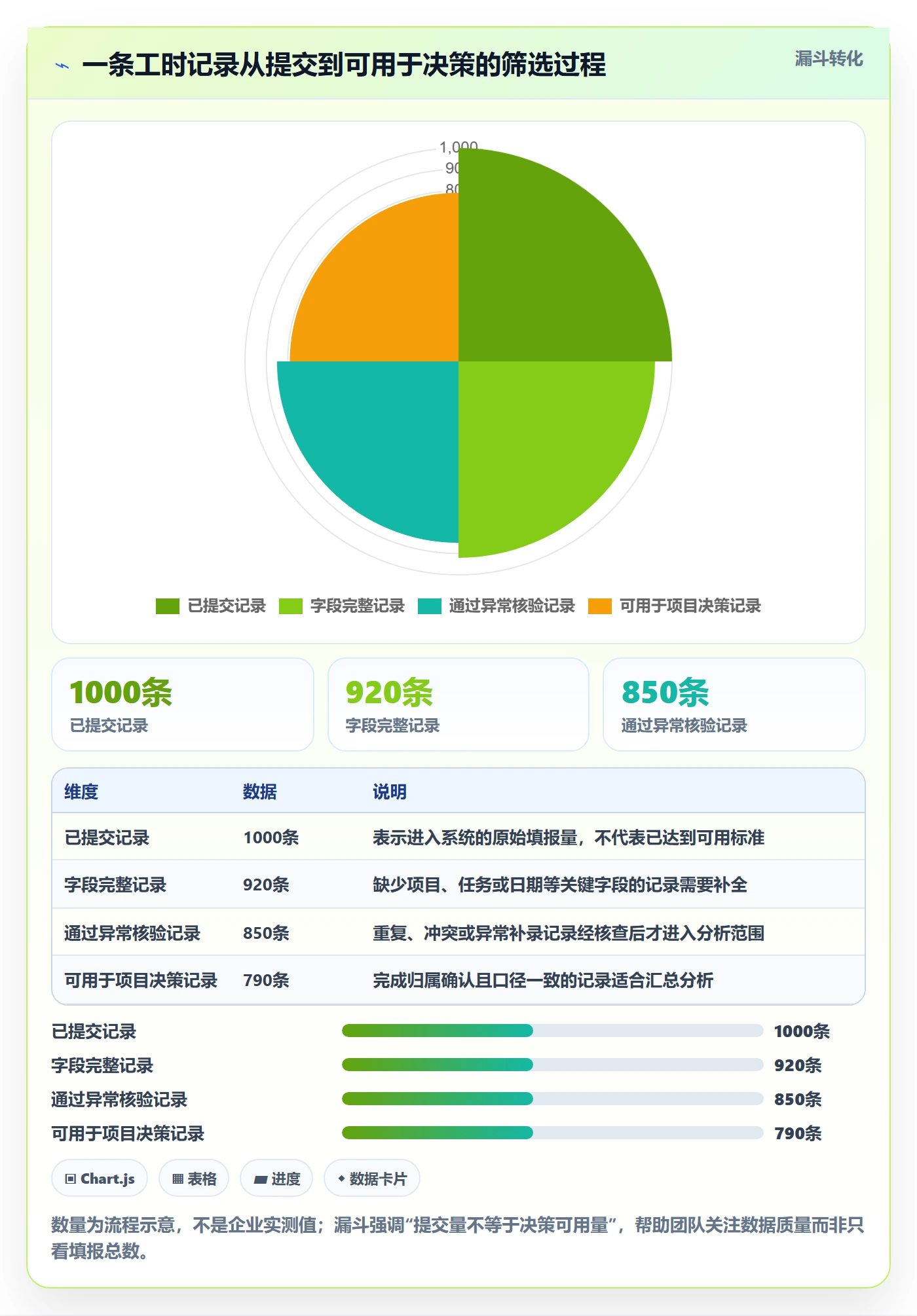Click the chart title heading text
The height and width of the screenshot is (1316, 917).
344,65
